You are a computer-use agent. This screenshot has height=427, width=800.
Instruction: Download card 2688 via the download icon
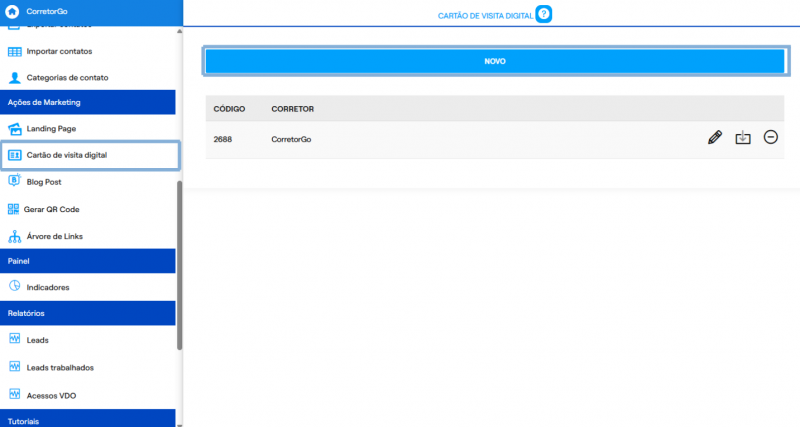tap(743, 137)
